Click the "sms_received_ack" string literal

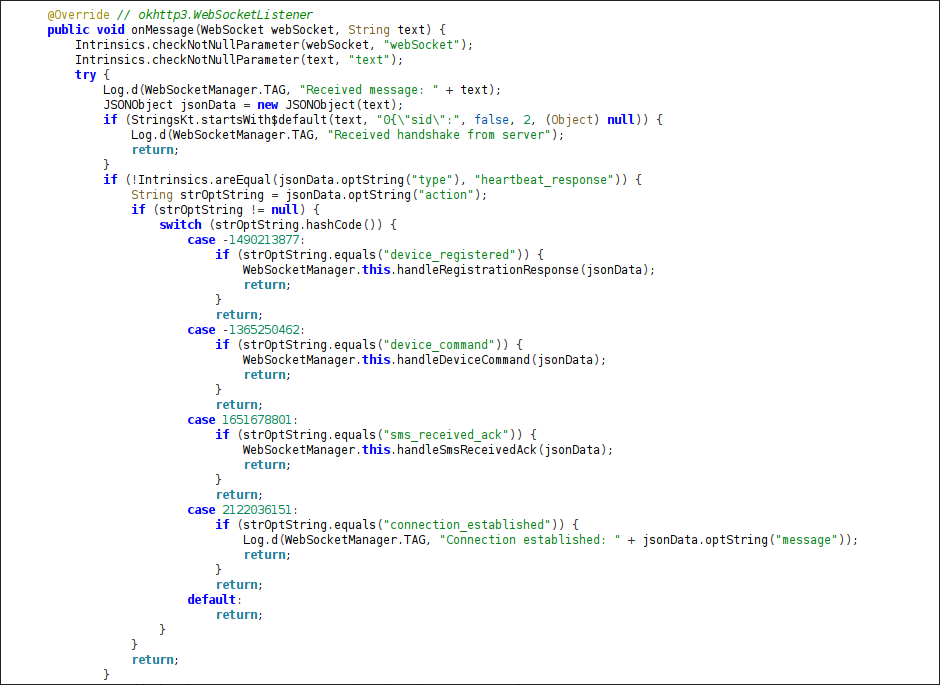pos(444,435)
